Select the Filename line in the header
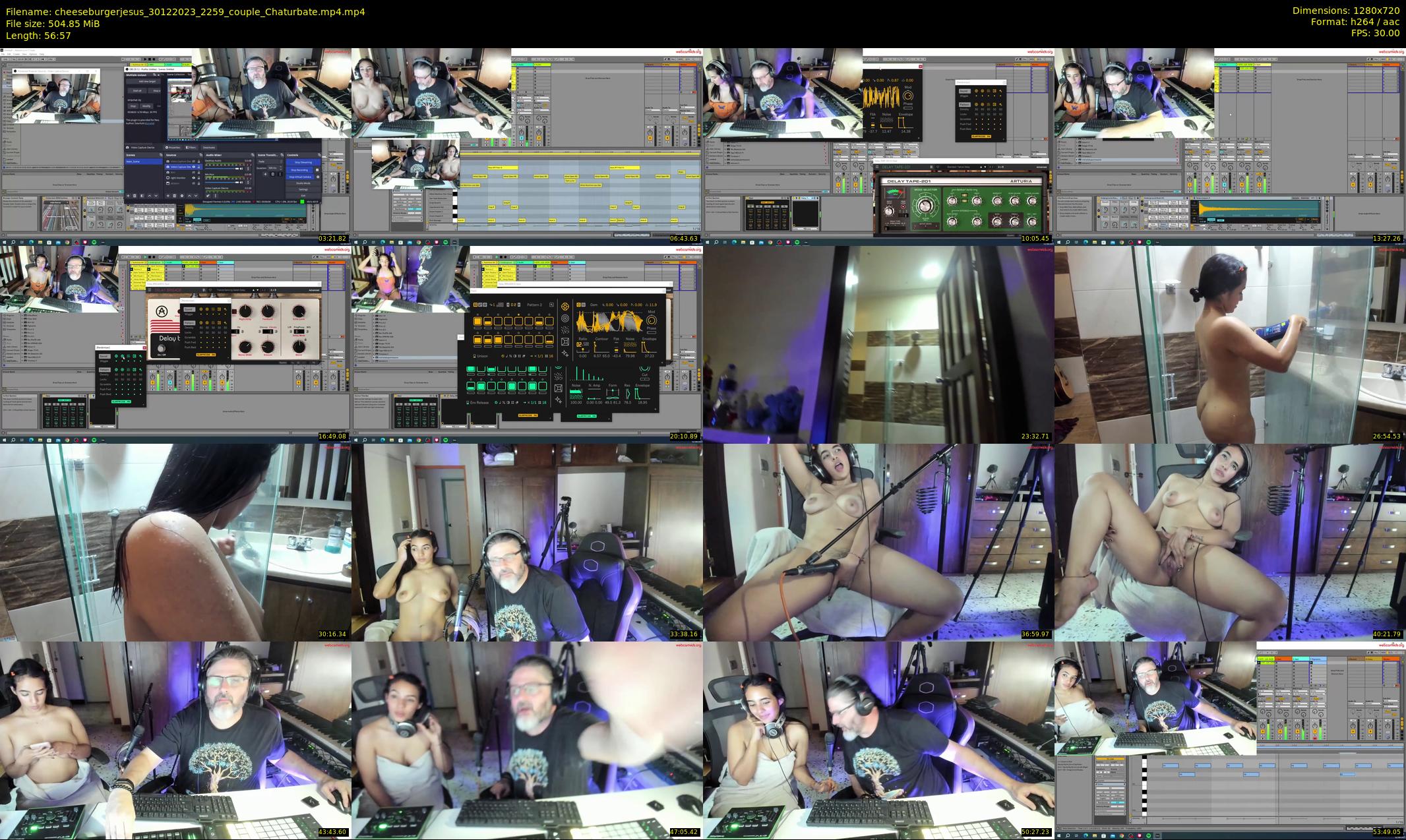This screenshot has width=1406, height=840. tap(185, 12)
